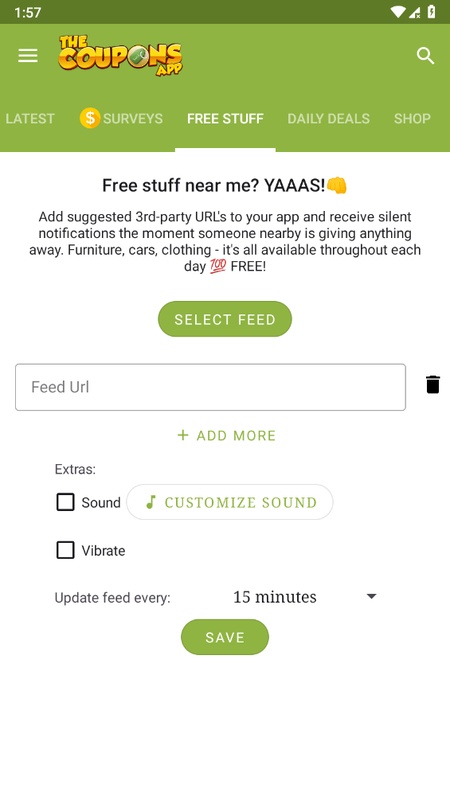Switch to the Daily Deals tab
The height and width of the screenshot is (800, 450).
pyautogui.click(x=329, y=118)
